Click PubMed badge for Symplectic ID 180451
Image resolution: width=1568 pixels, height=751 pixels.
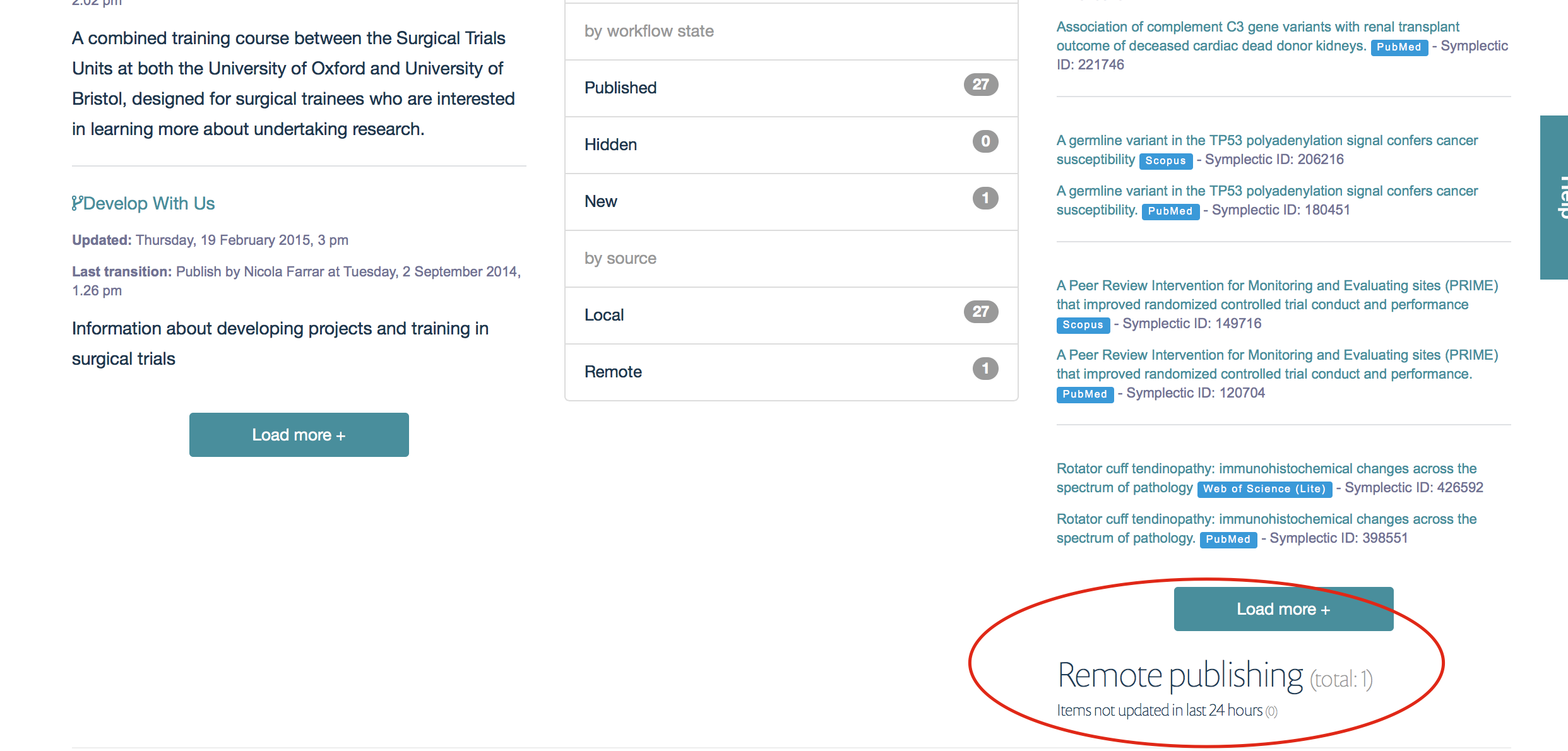point(1170,211)
